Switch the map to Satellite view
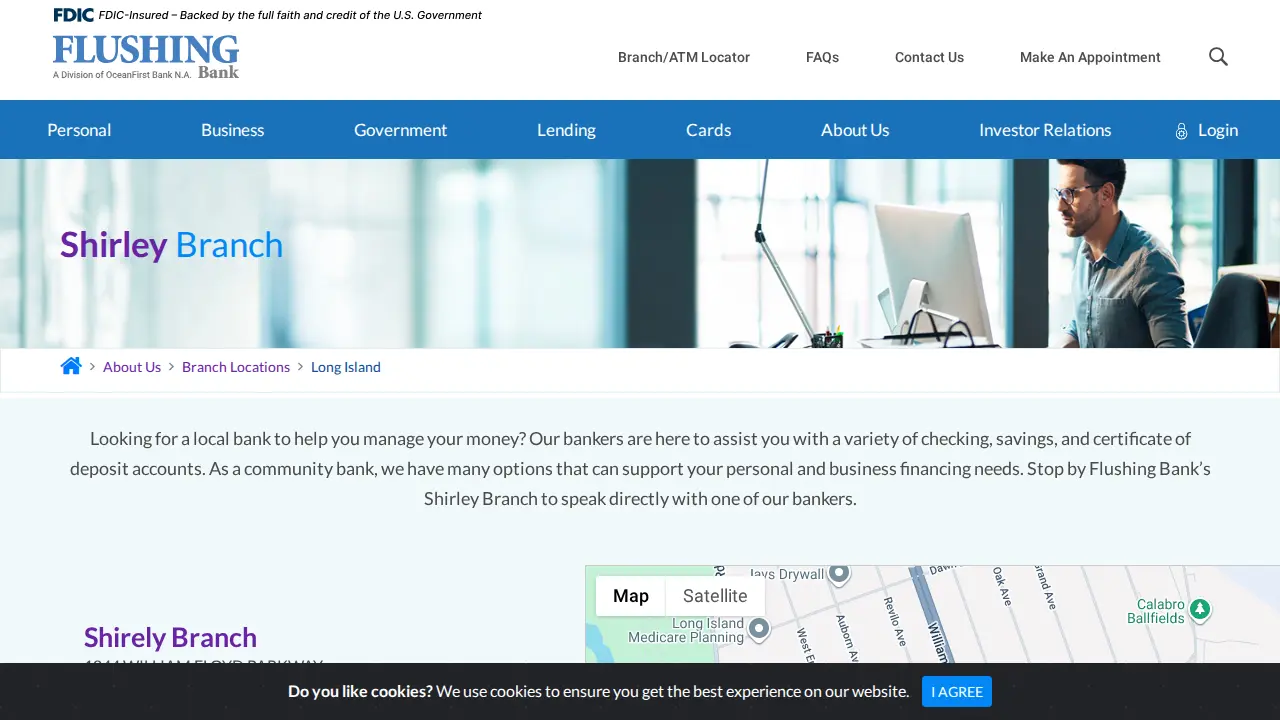The image size is (1280, 720). click(715, 596)
